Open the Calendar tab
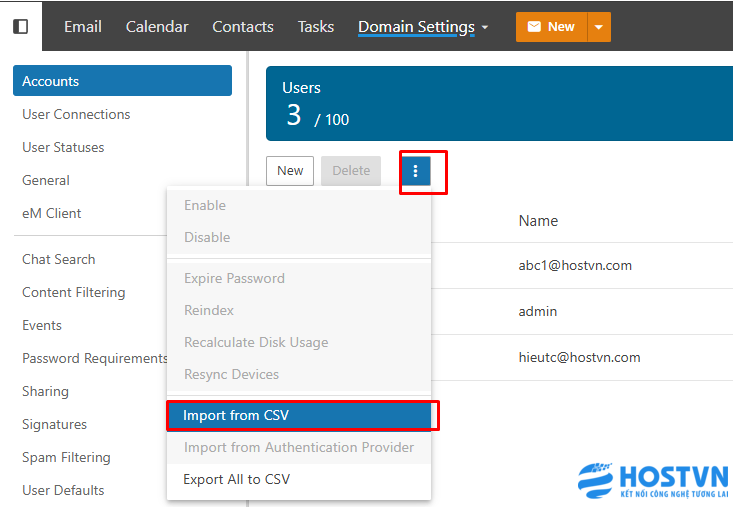The height and width of the screenshot is (507, 733). 157,27
